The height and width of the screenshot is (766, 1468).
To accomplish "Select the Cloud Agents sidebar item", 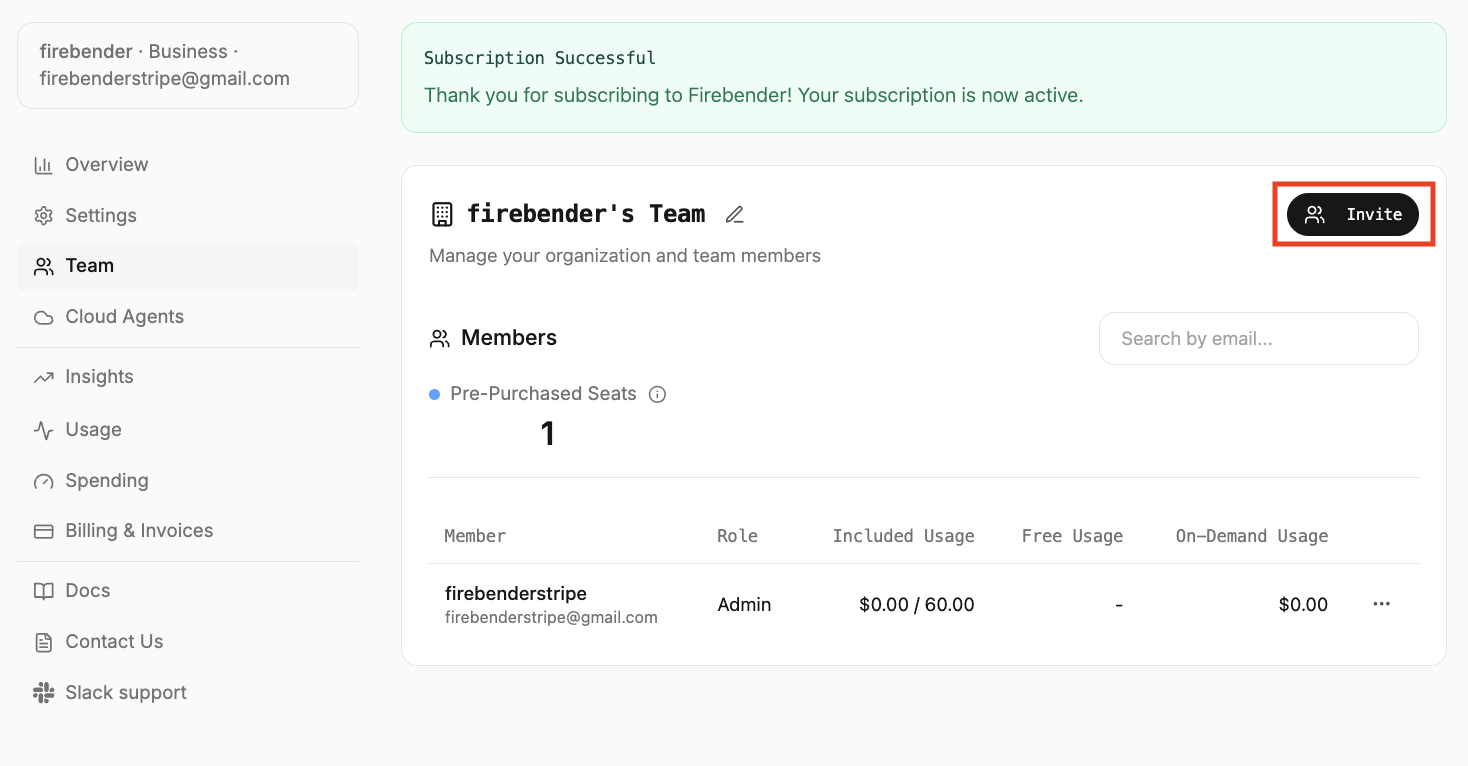I will click(x=124, y=317).
